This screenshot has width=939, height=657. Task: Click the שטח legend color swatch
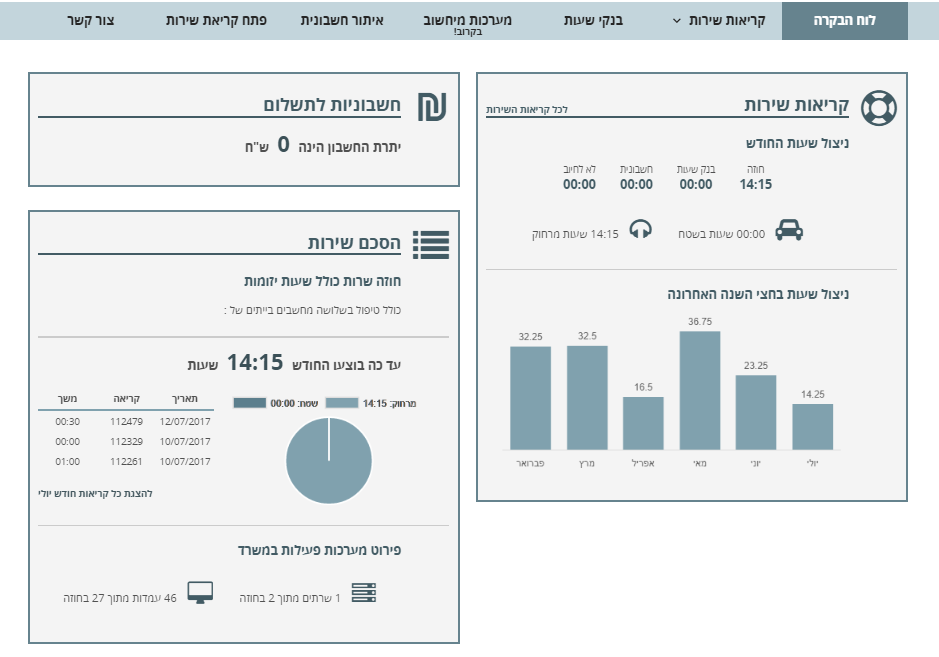(x=250, y=403)
